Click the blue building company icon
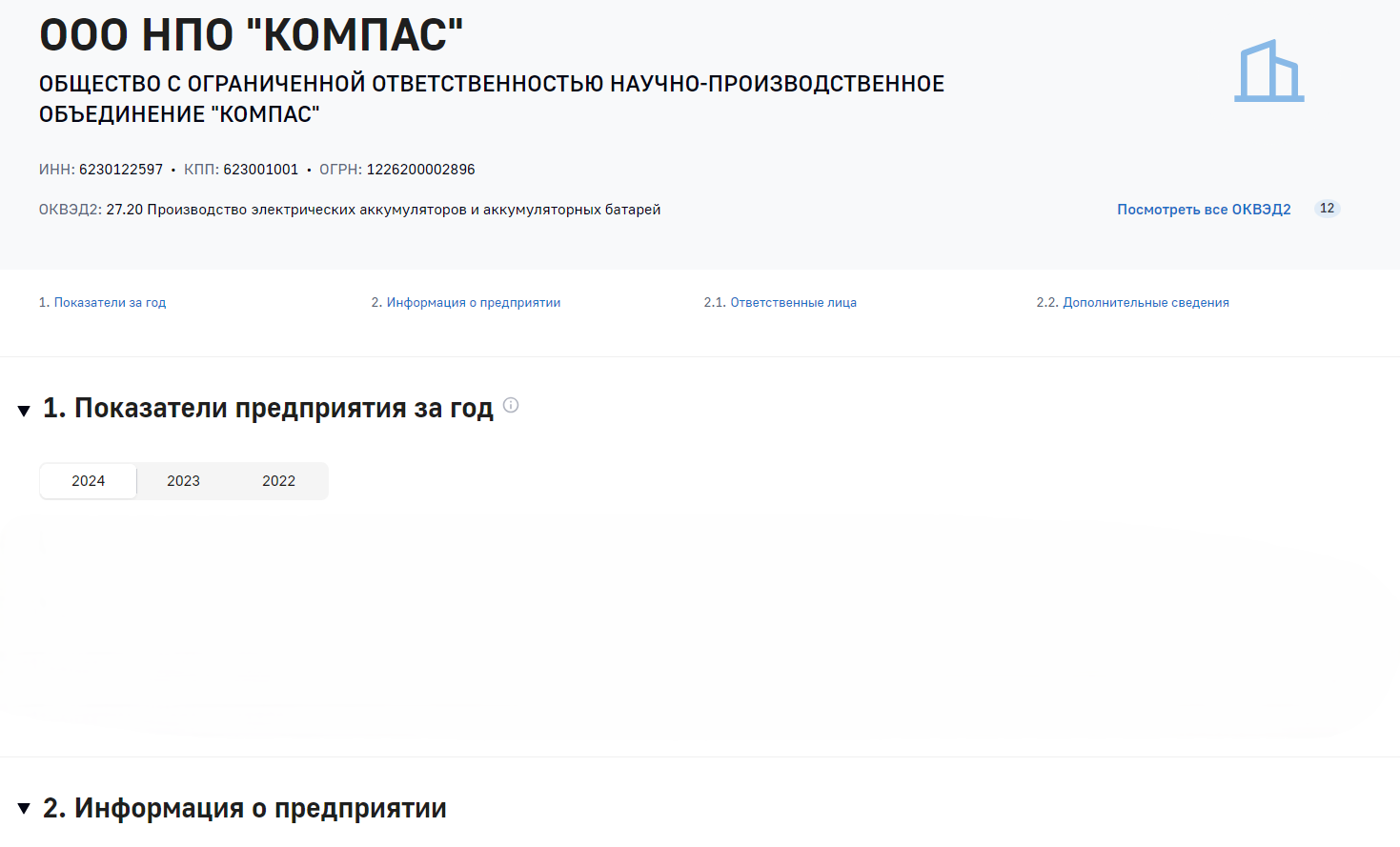 coord(1268,71)
